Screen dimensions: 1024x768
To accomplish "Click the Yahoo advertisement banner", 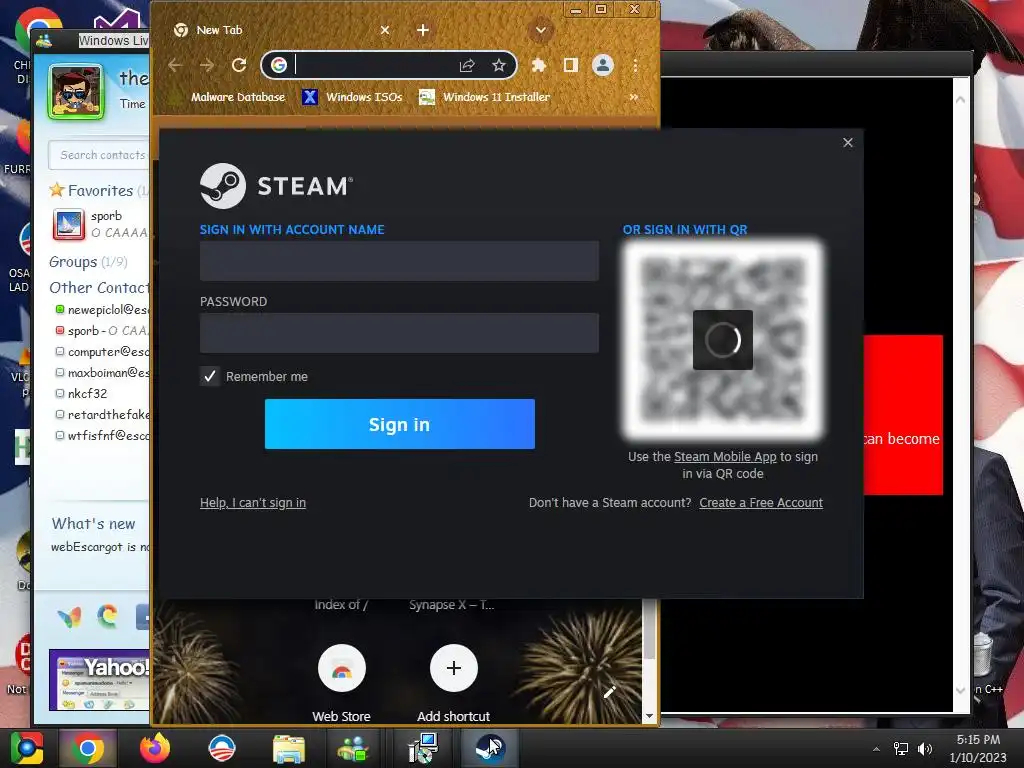I will point(99,679).
